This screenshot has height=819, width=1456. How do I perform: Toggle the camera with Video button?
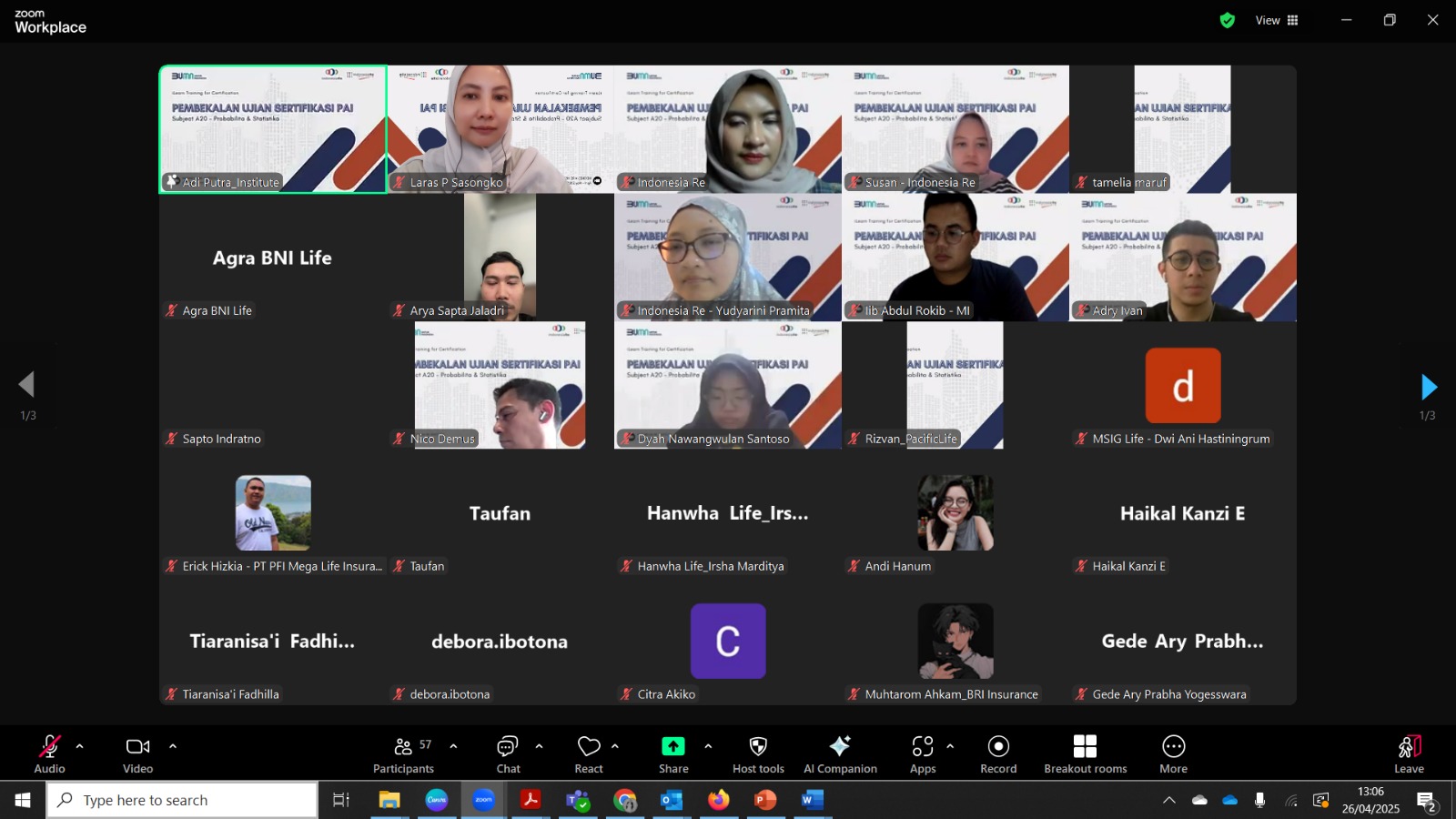click(x=138, y=754)
